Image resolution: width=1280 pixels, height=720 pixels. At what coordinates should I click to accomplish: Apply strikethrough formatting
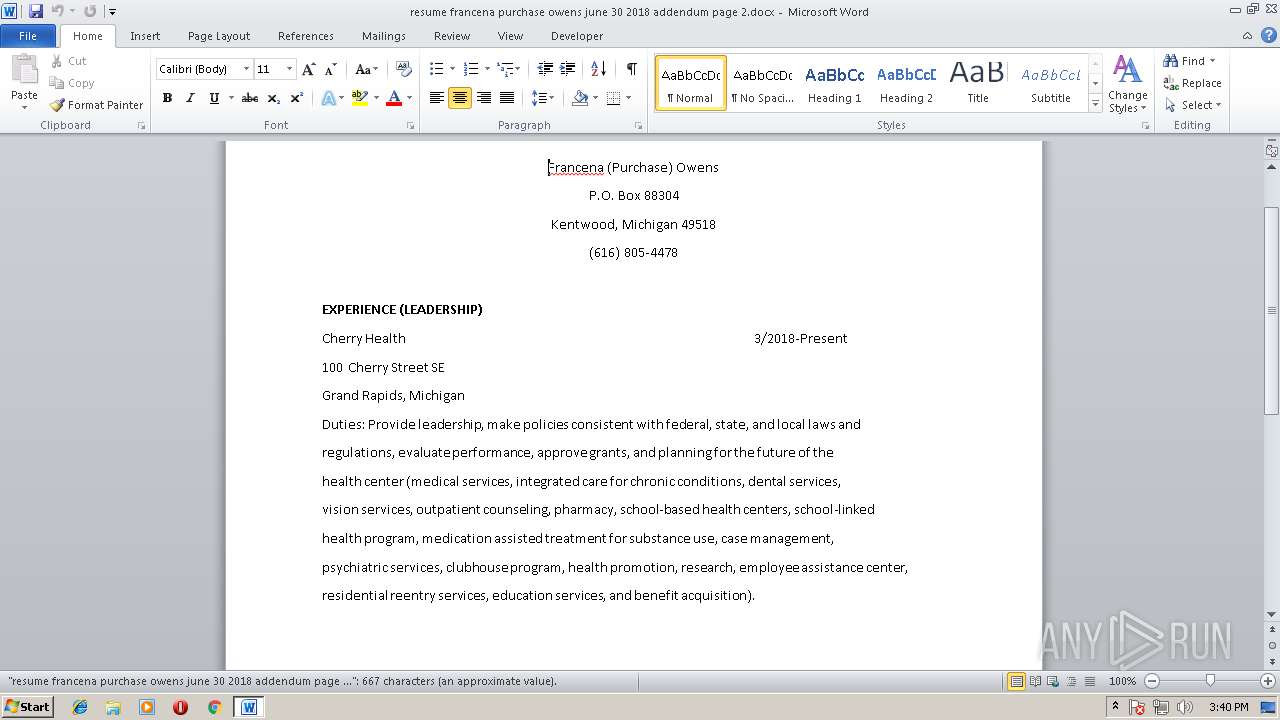coord(250,98)
